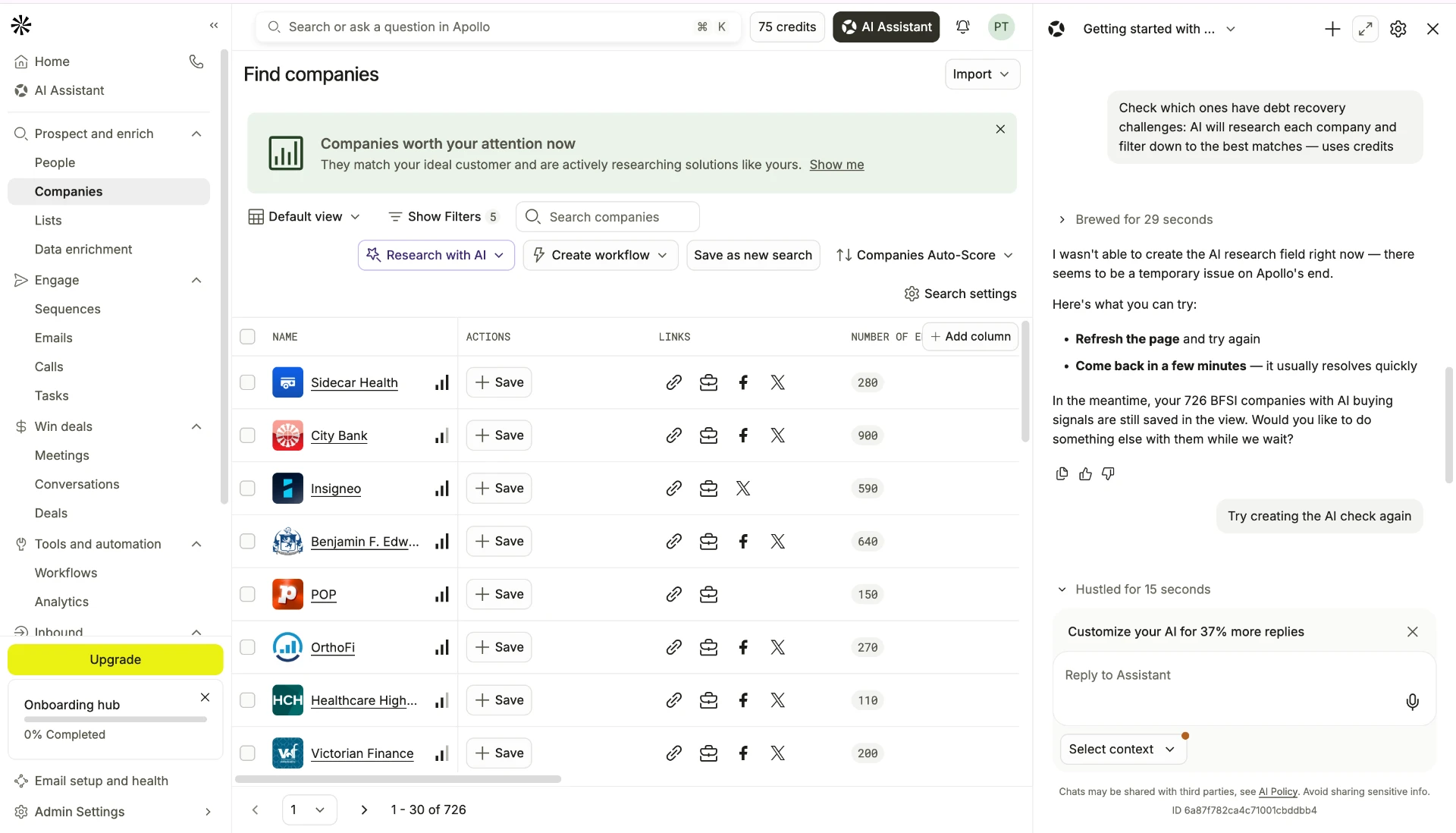Go to People in sidebar
Image resolution: width=1456 pixels, height=833 pixels.
(55, 162)
